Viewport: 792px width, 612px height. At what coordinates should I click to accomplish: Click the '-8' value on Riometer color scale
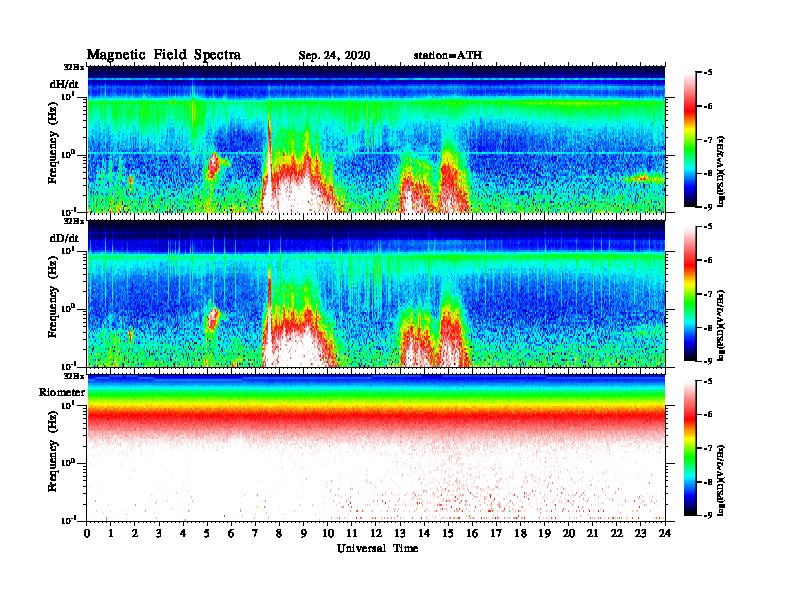708,481
